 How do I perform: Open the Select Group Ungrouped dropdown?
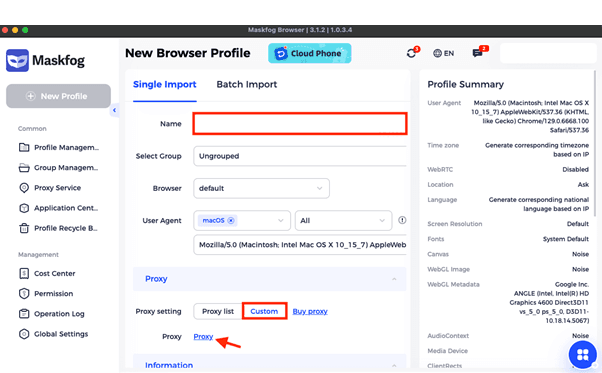coord(300,156)
